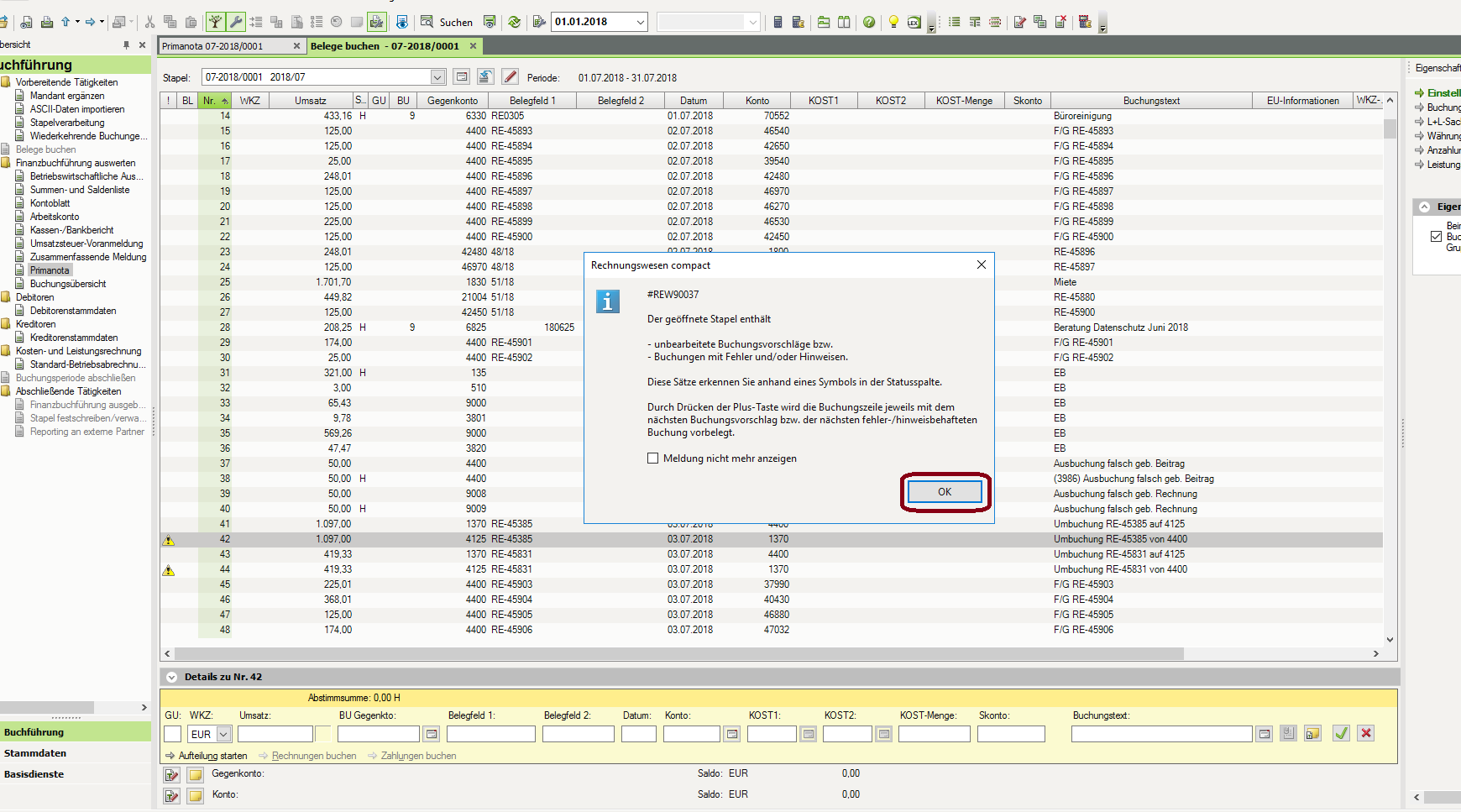Click the scissors cut icon in toolbar
This screenshot has width=1461, height=812.
click(149, 22)
